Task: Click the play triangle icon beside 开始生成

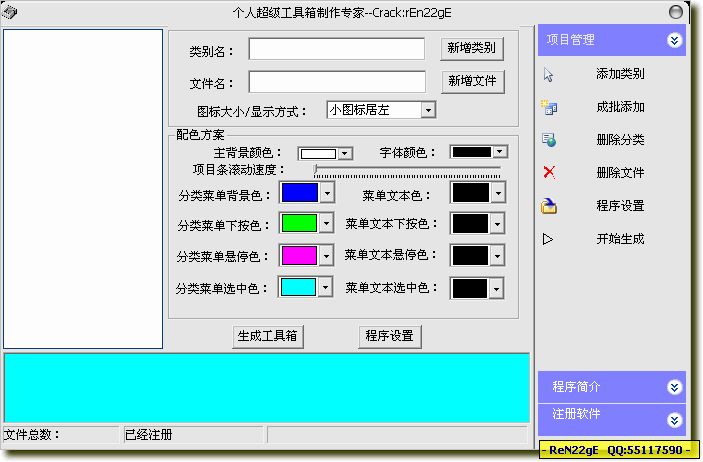Action: coord(548,239)
